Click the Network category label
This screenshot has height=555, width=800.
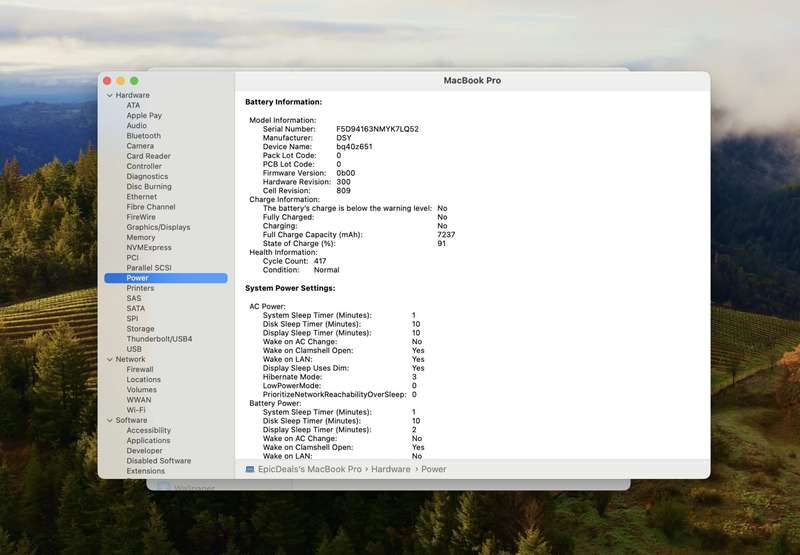coord(130,360)
